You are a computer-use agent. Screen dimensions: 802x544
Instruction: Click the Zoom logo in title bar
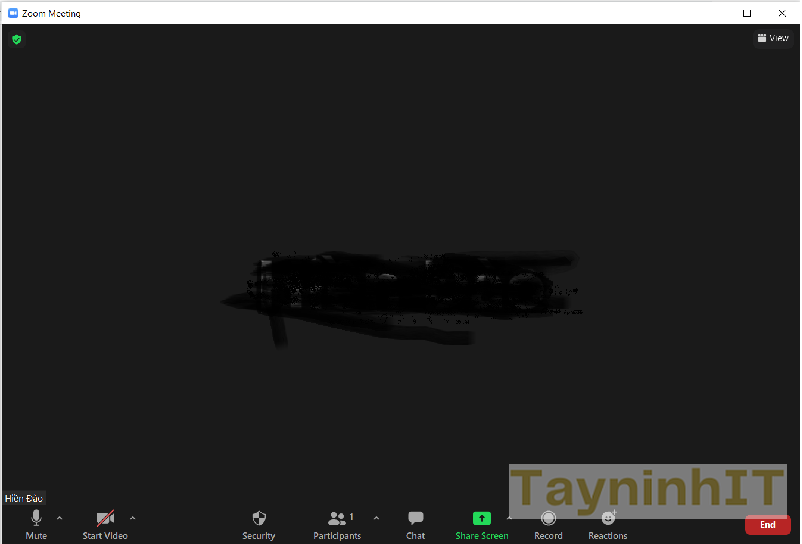click(13, 14)
